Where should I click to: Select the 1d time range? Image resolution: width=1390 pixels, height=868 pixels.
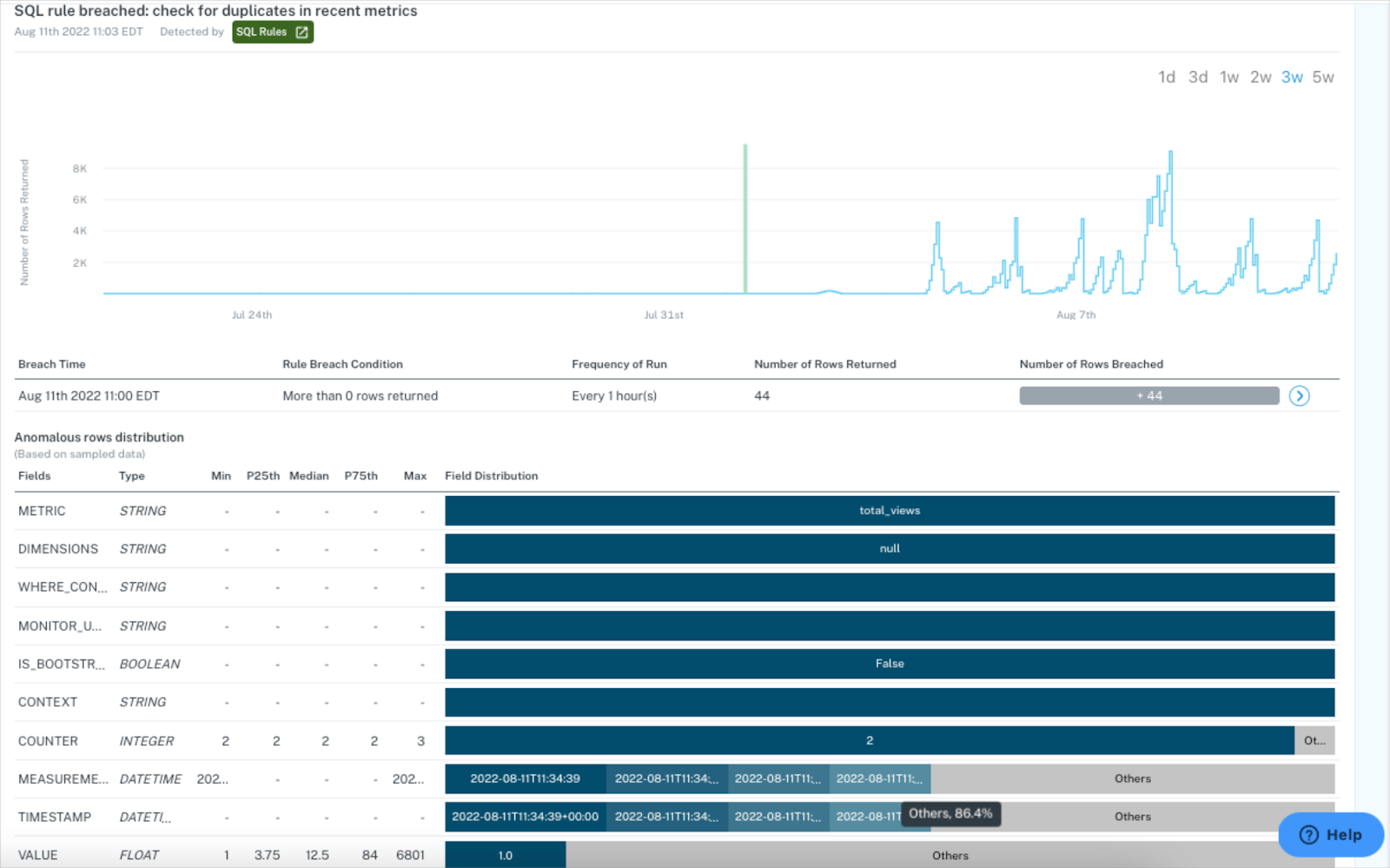pyautogui.click(x=1167, y=76)
